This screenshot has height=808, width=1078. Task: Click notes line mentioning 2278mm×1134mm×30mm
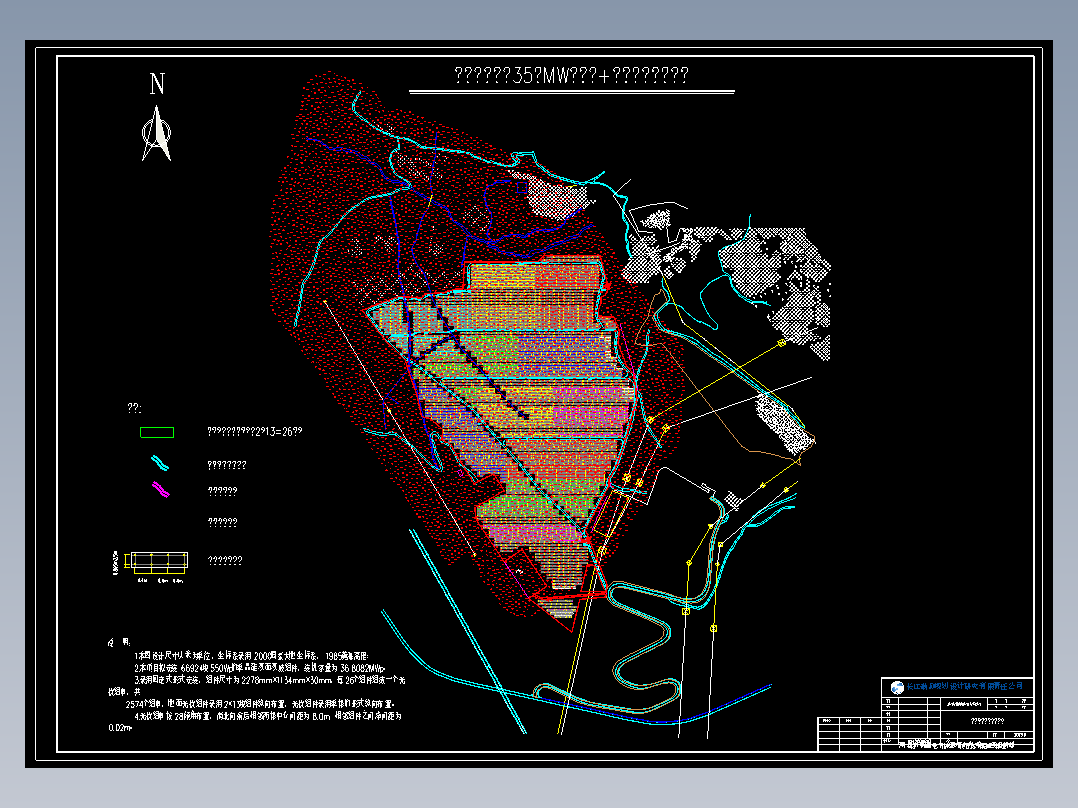point(270,680)
